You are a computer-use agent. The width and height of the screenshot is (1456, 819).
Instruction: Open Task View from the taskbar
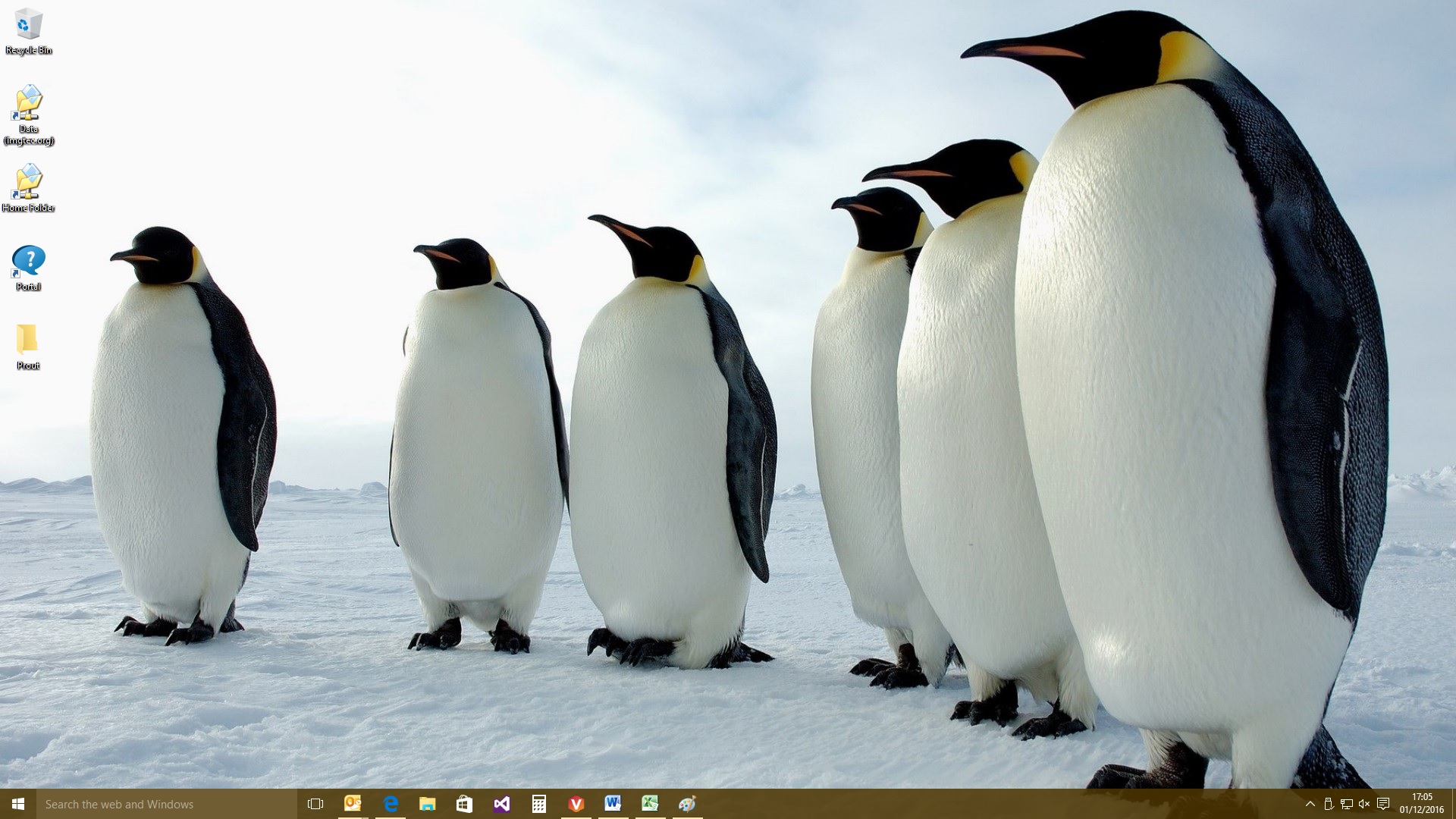(315, 804)
